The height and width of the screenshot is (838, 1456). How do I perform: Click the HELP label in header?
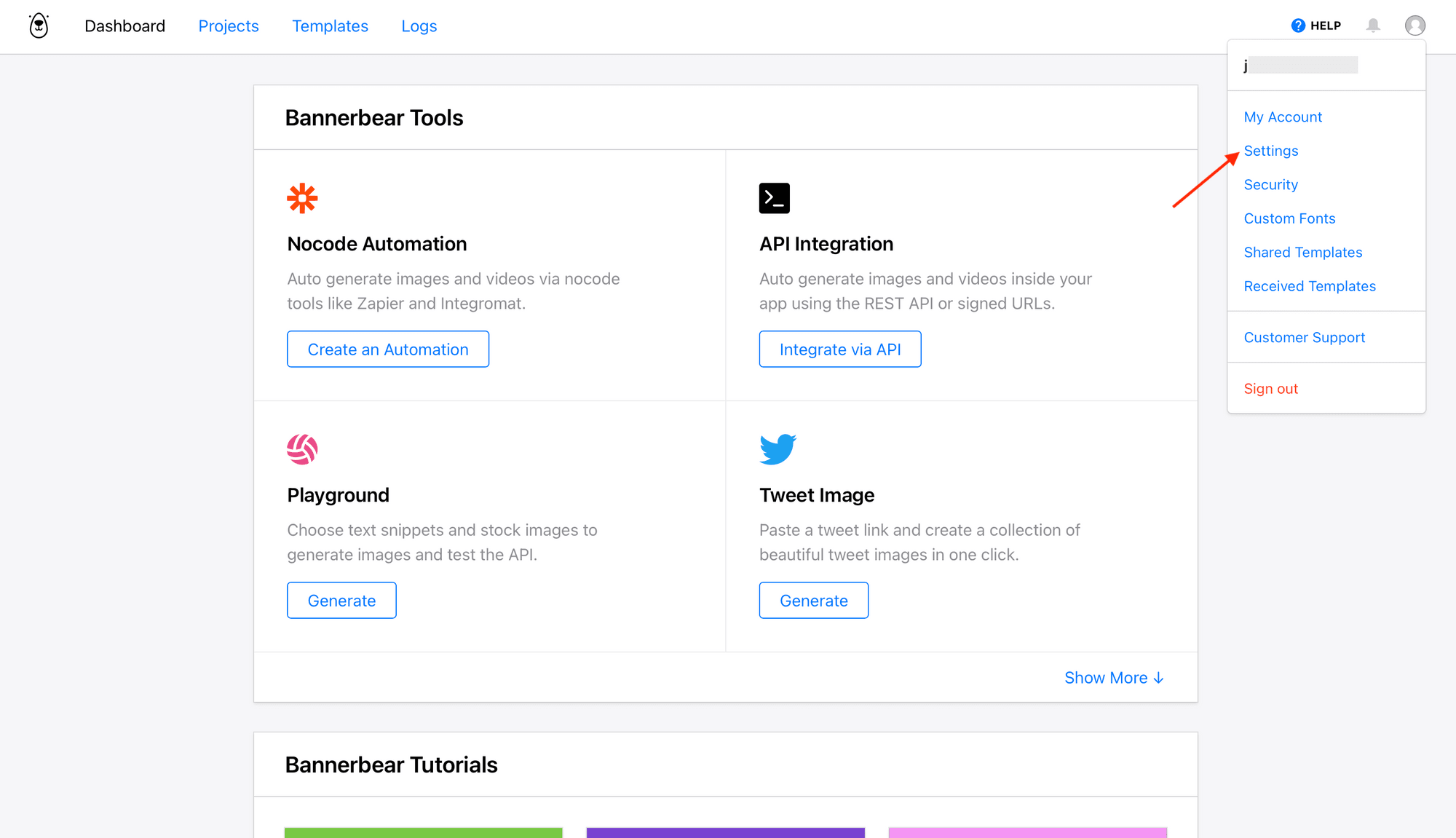point(1325,25)
